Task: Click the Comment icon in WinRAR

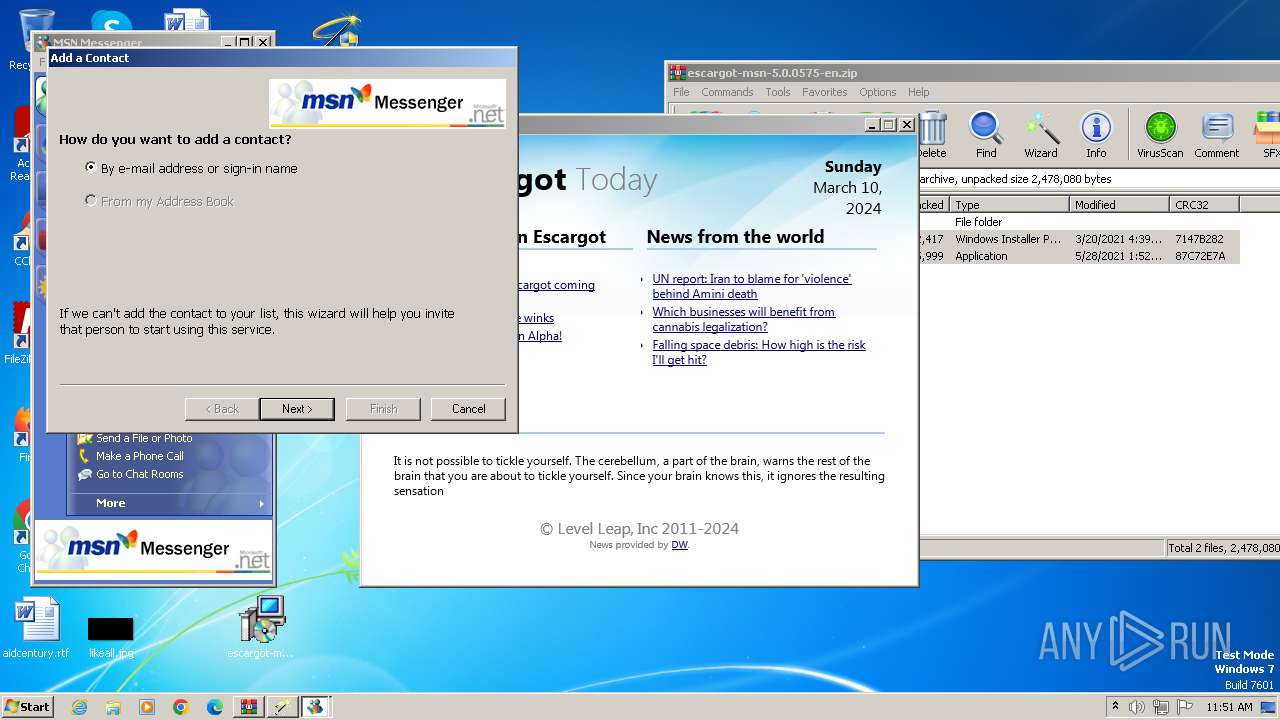Action: point(1216,135)
